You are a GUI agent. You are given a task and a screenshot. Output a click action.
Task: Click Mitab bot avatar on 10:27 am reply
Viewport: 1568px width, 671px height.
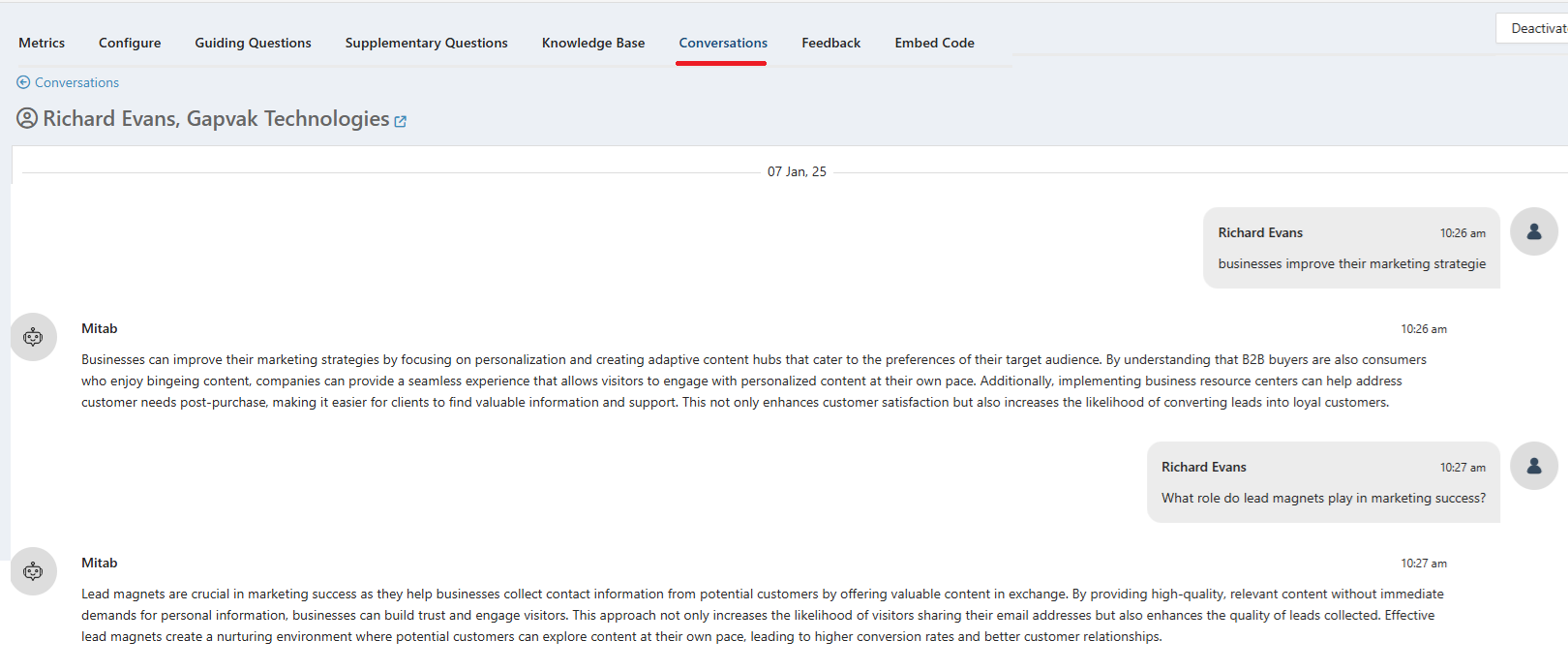tap(34, 571)
